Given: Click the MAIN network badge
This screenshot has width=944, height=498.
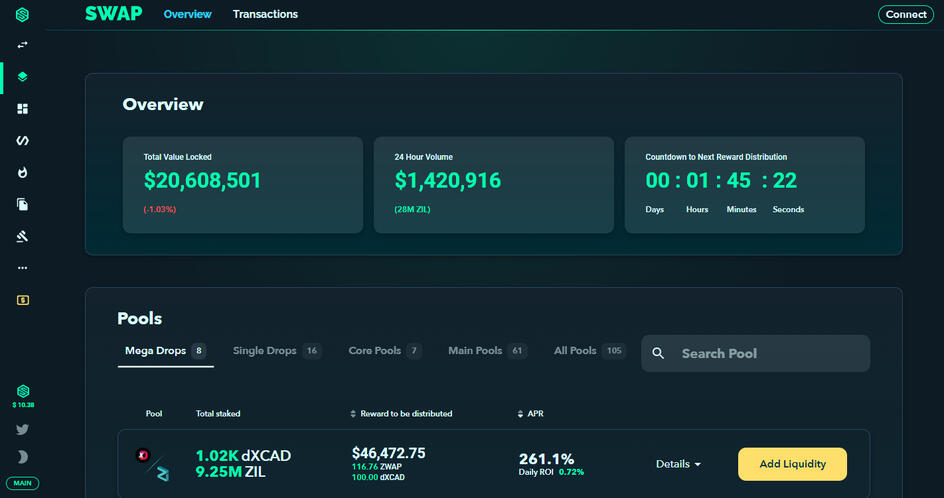Looking at the screenshot, I should (22, 483).
